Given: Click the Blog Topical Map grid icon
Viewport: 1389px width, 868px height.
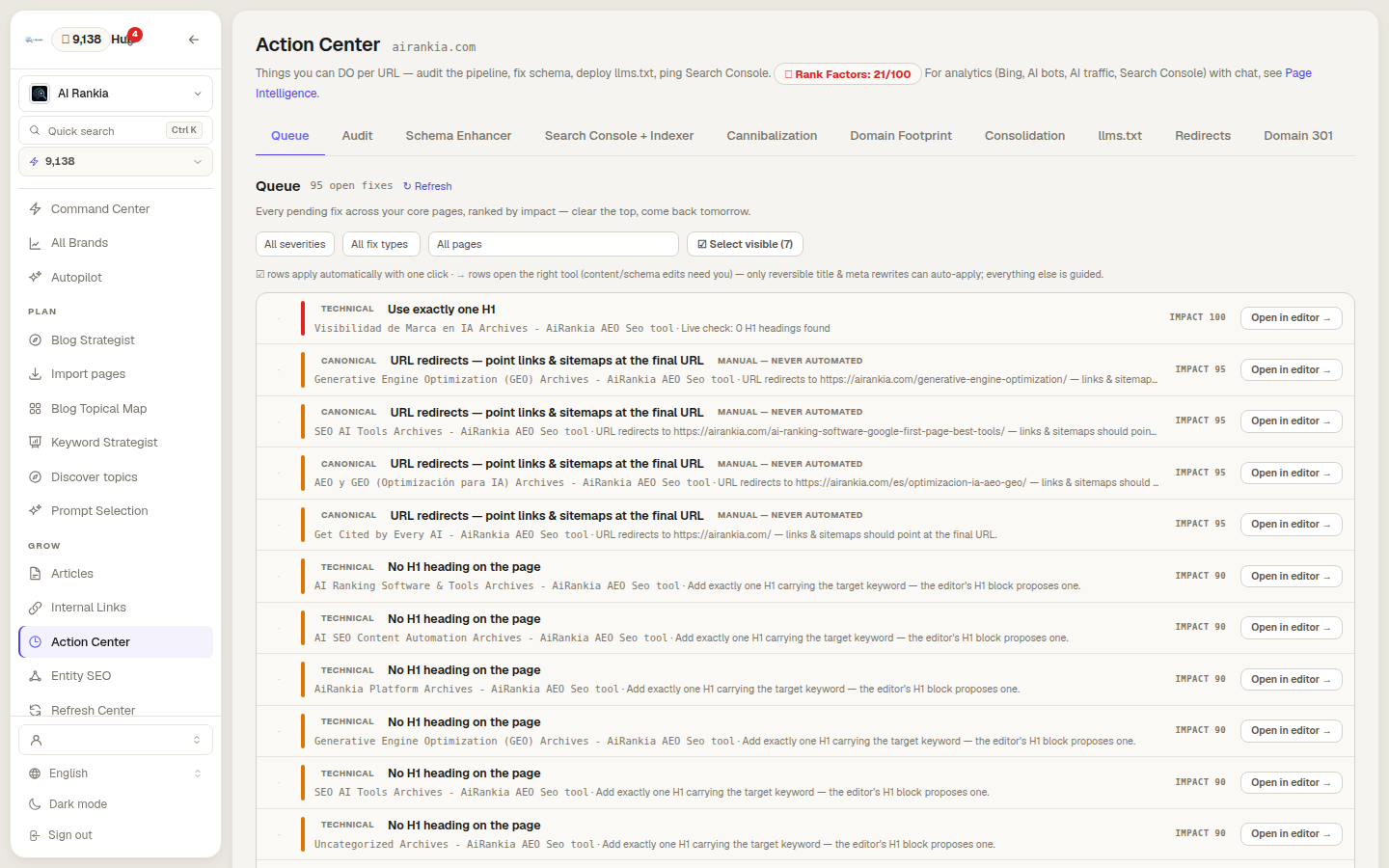Looking at the screenshot, I should click(x=35, y=409).
